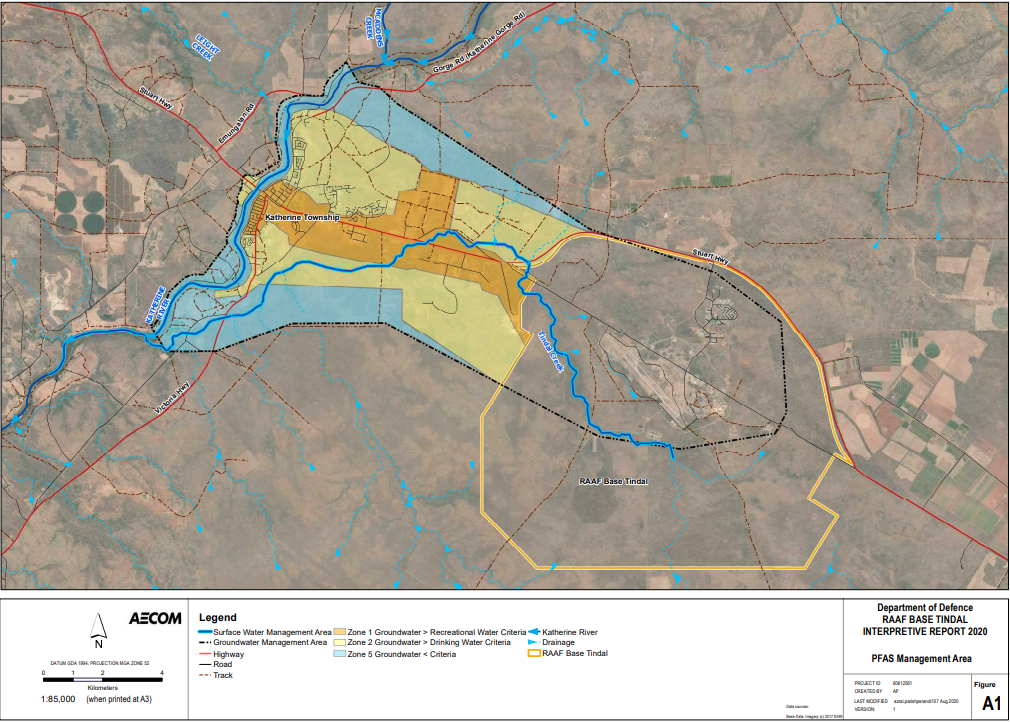Click the 'Road' legend text

click(x=222, y=665)
